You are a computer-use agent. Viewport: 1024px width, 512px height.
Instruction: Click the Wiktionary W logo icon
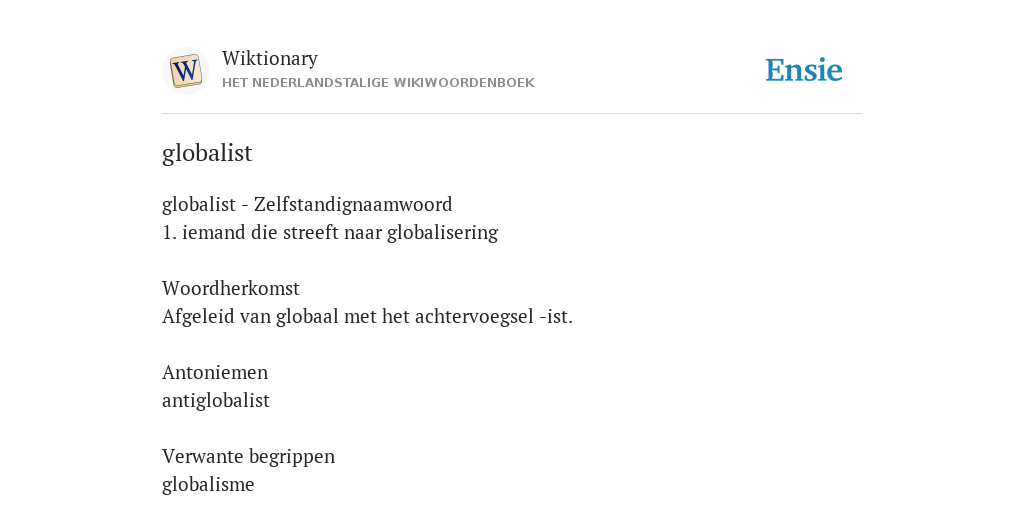[186, 71]
